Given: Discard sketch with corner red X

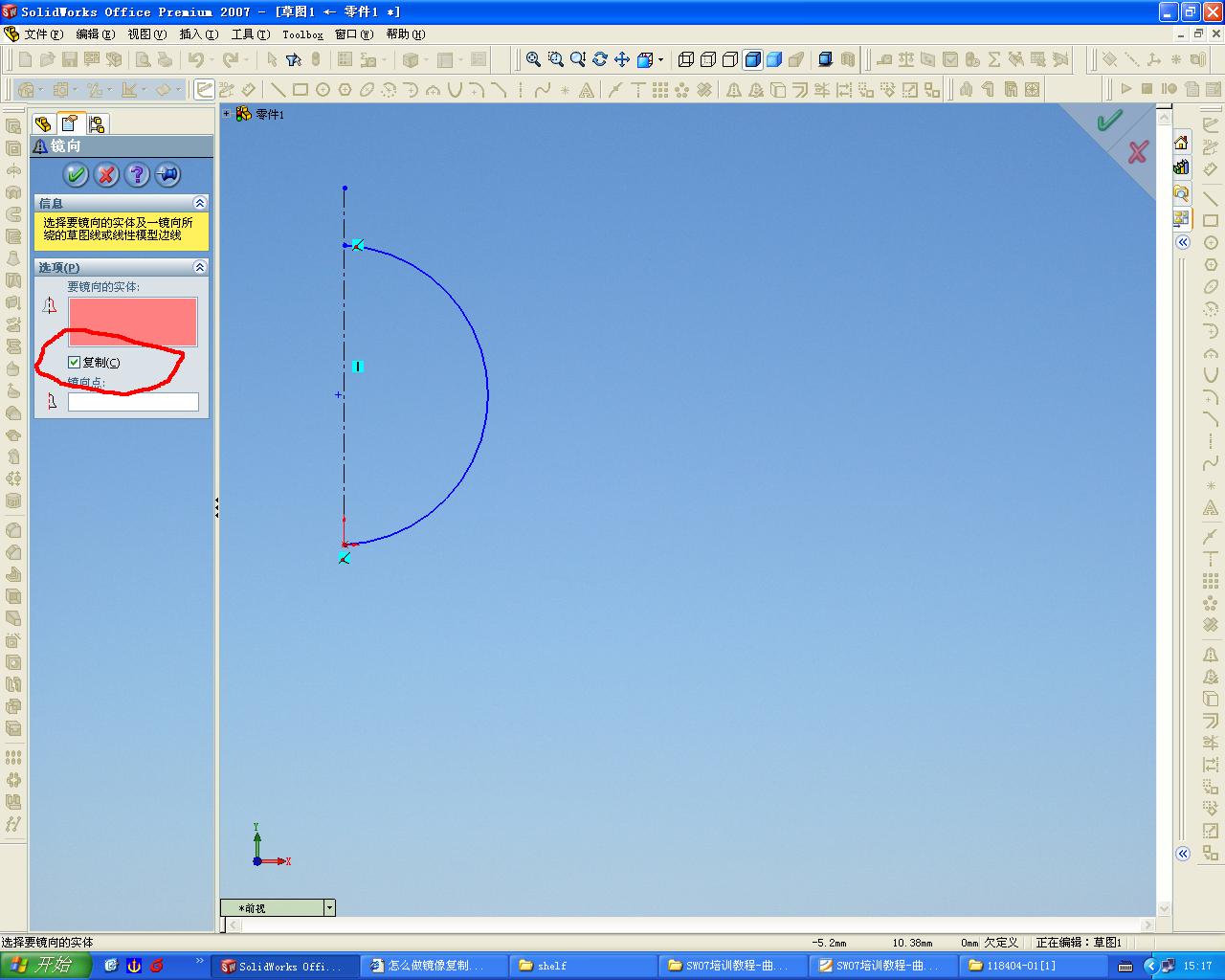Looking at the screenshot, I should click(1138, 151).
